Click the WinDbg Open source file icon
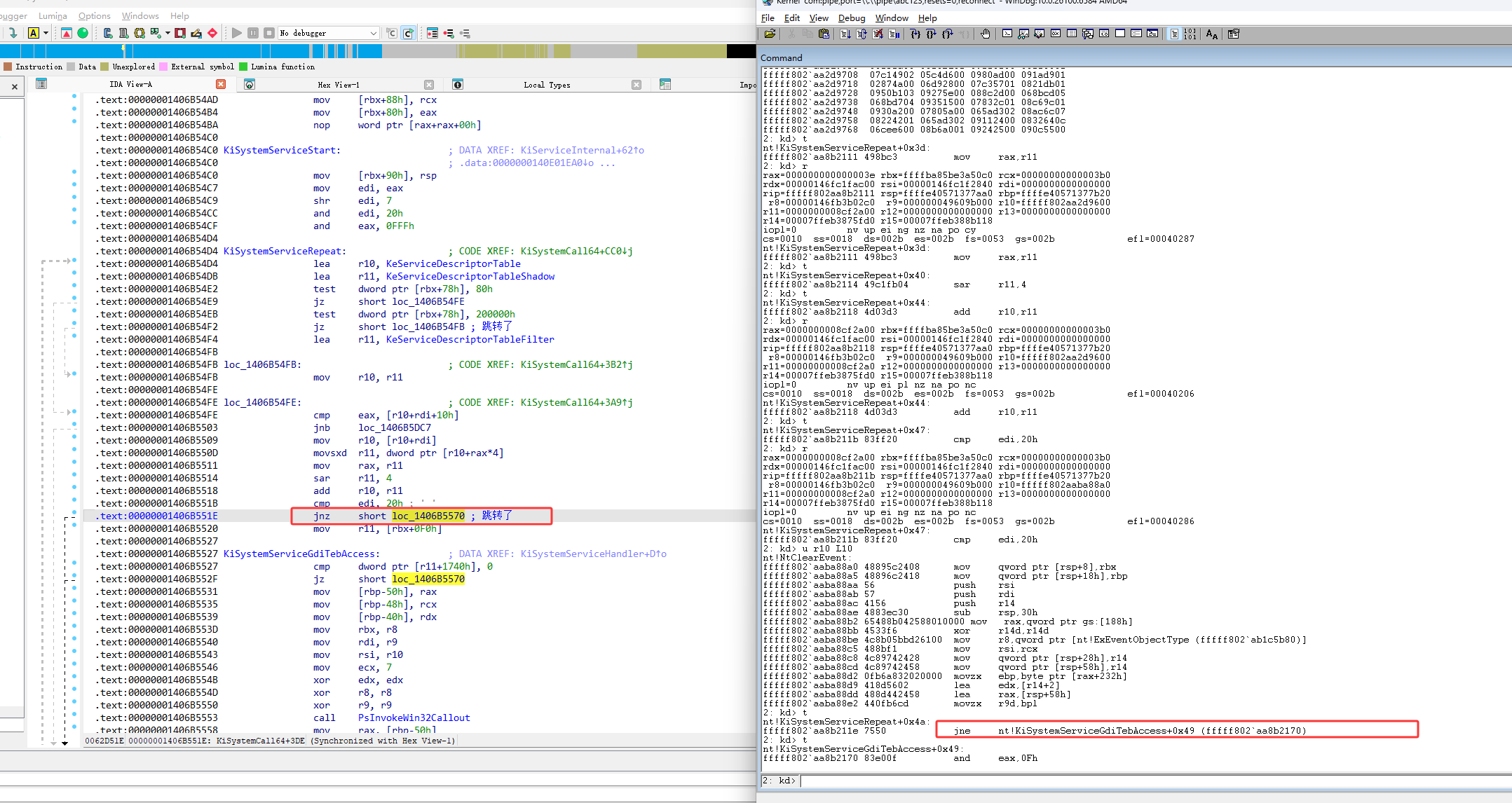The height and width of the screenshot is (803, 1512). [x=770, y=34]
